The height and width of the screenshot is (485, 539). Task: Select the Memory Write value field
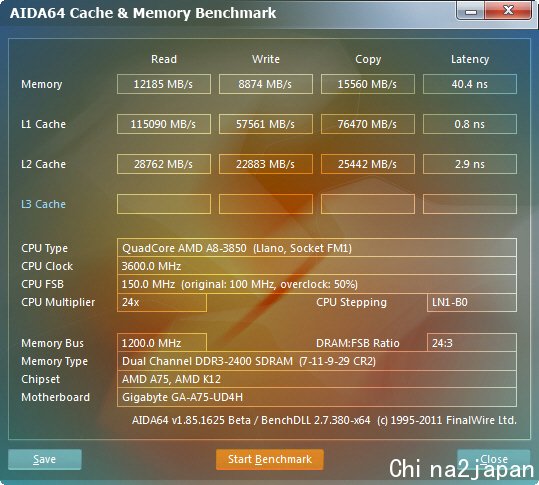(x=266, y=84)
